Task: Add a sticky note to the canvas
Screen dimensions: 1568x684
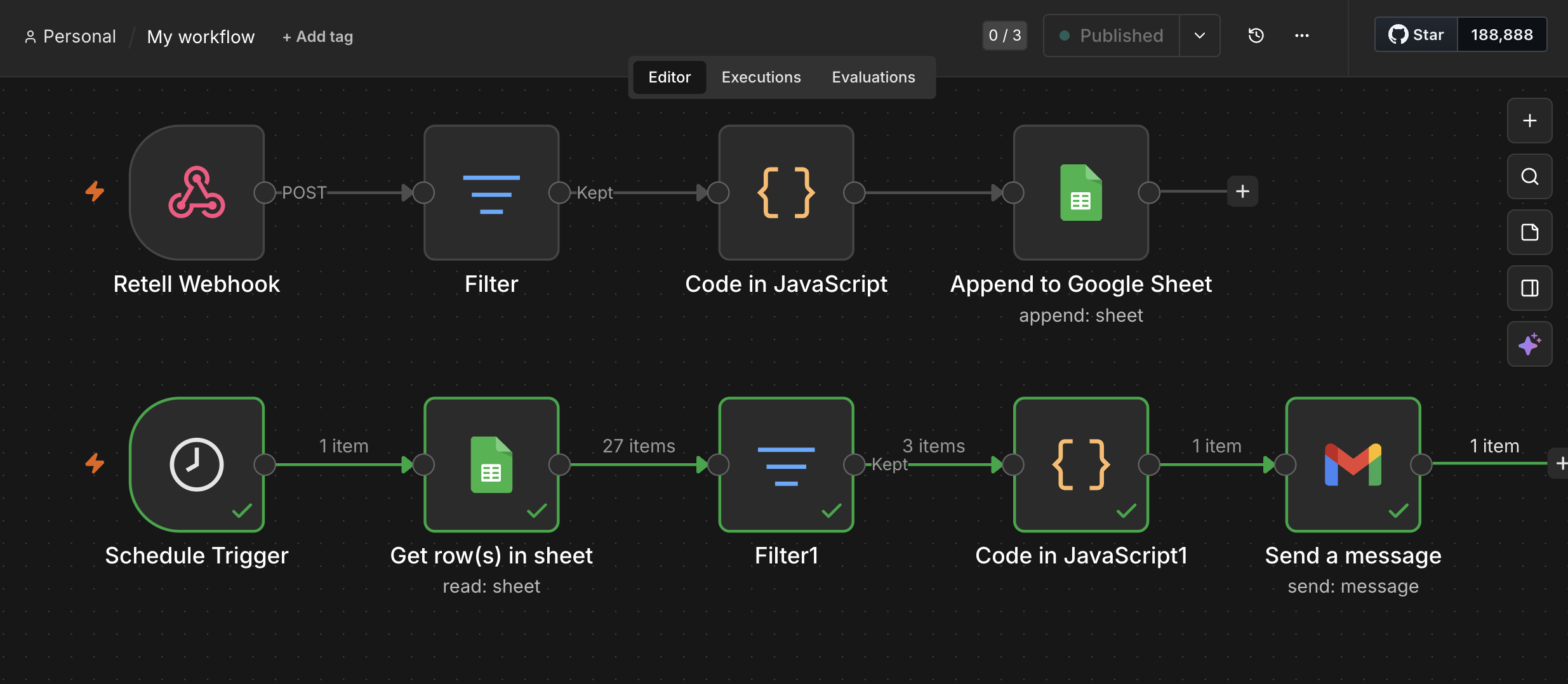Action: tap(1530, 232)
